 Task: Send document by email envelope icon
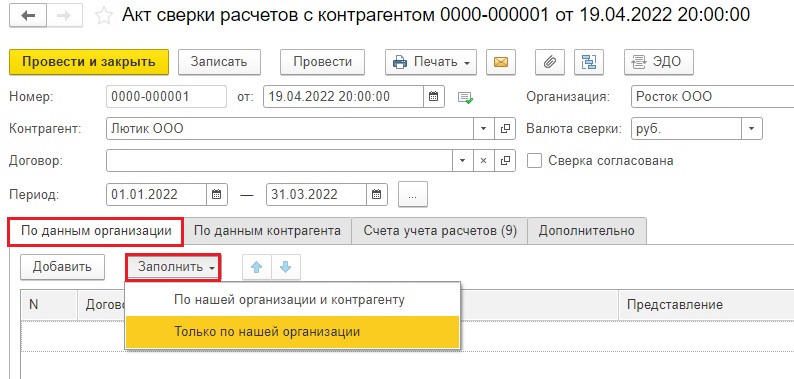(x=501, y=62)
